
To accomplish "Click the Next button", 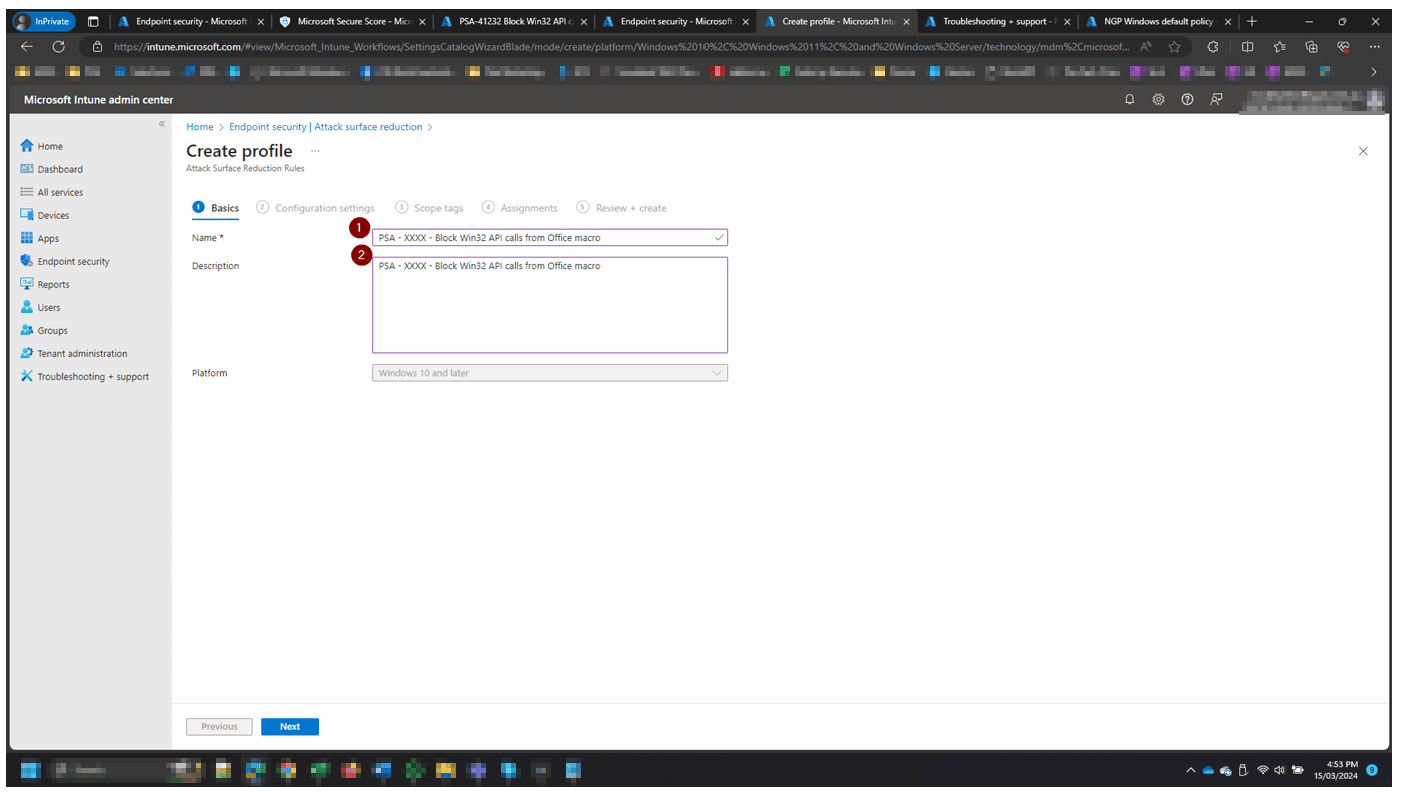I will pos(290,727).
